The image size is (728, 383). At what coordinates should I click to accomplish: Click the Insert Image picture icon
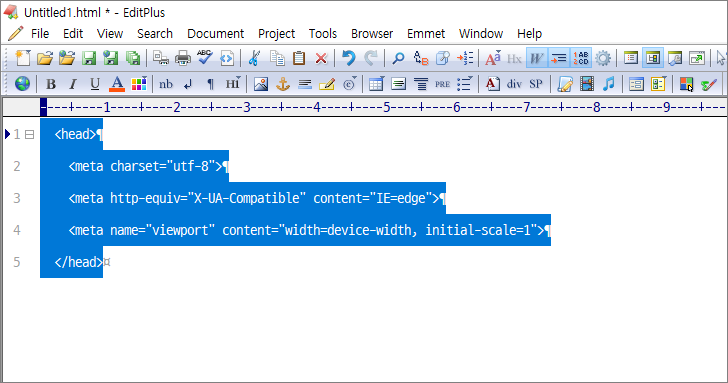point(260,84)
